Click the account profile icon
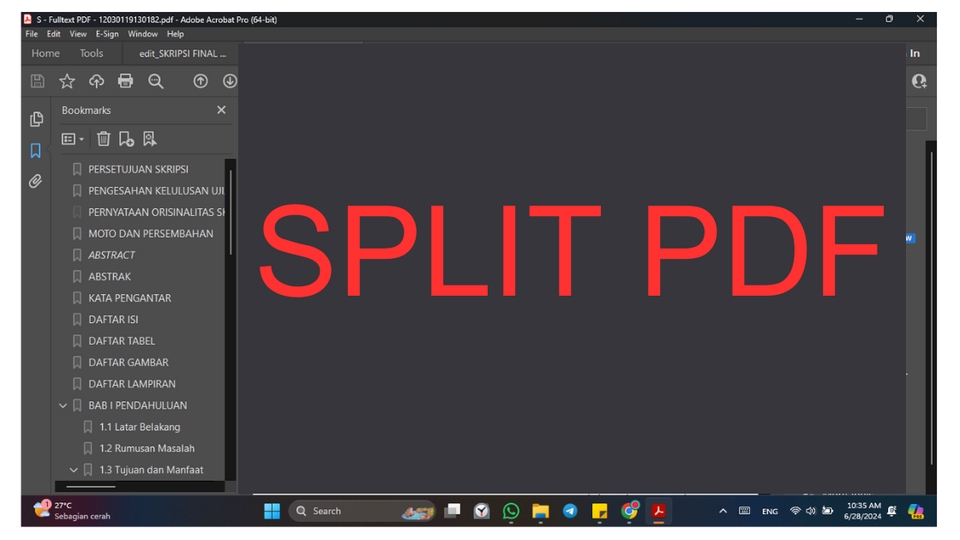Viewport: 960px width, 540px height. tap(919, 81)
